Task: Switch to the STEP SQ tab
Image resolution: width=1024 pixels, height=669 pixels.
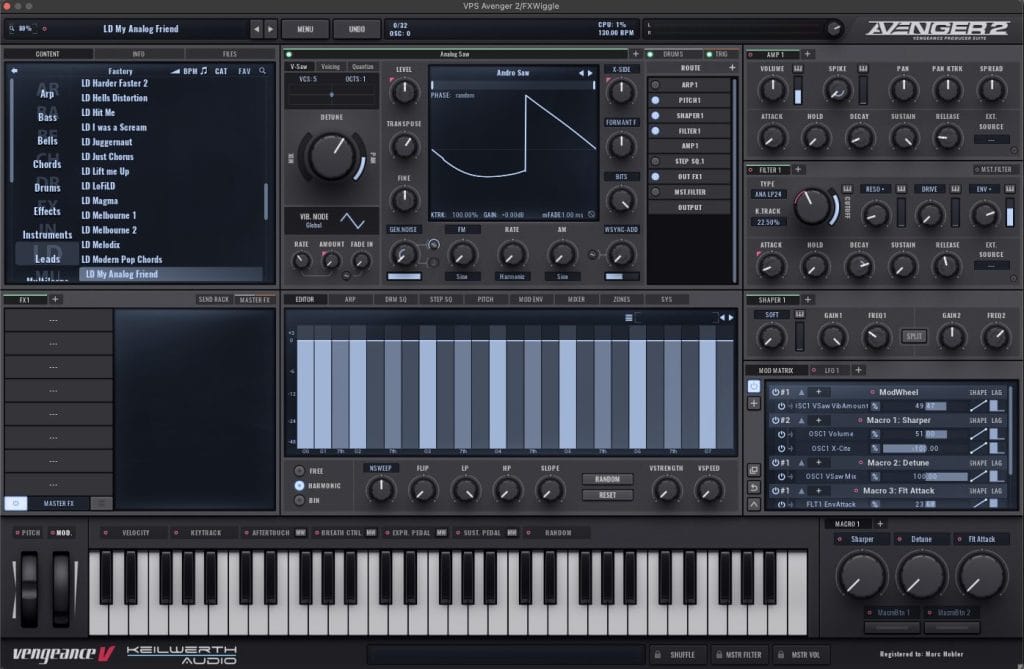Action: click(441, 299)
